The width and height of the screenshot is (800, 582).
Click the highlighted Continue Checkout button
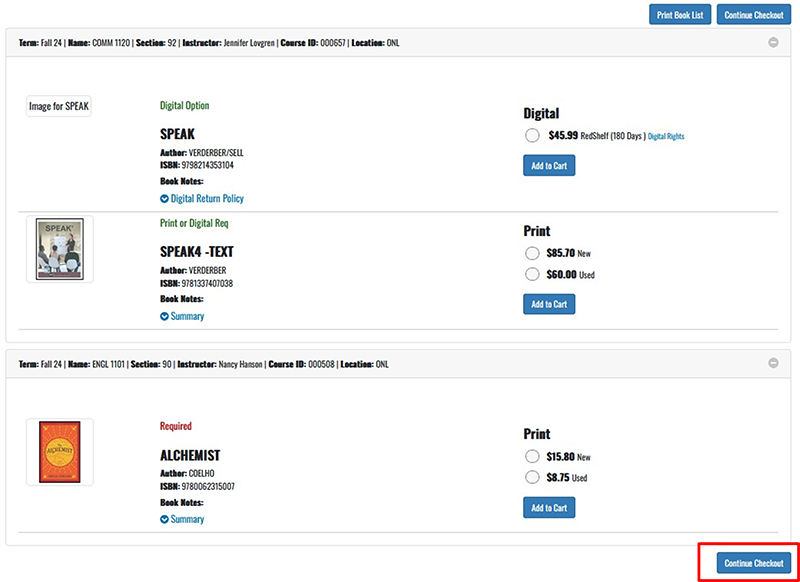click(754, 563)
